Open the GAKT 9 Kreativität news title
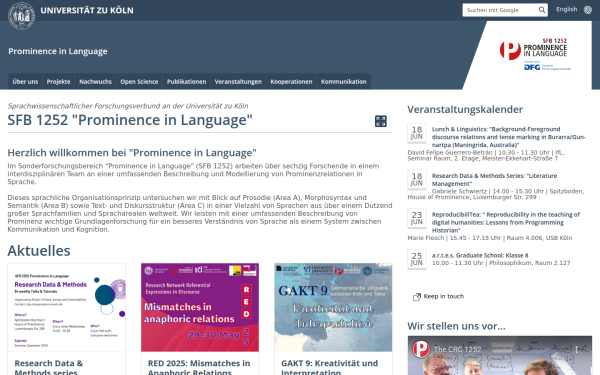The height and width of the screenshot is (375, 600). point(329,368)
